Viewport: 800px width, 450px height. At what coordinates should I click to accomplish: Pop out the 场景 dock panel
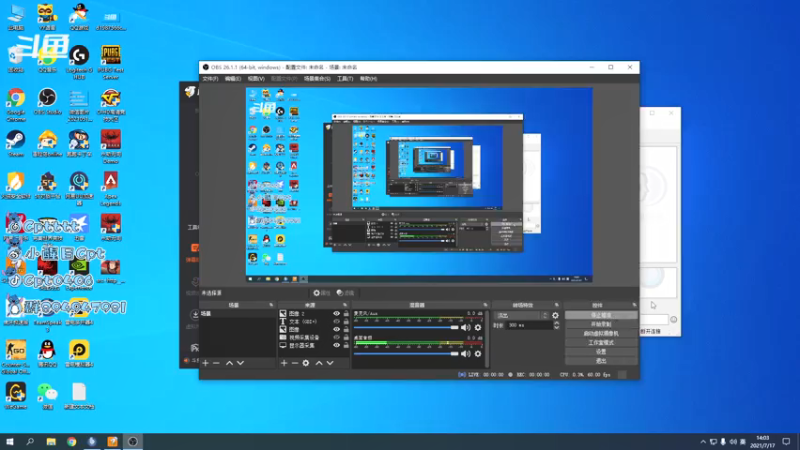[271, 305]
